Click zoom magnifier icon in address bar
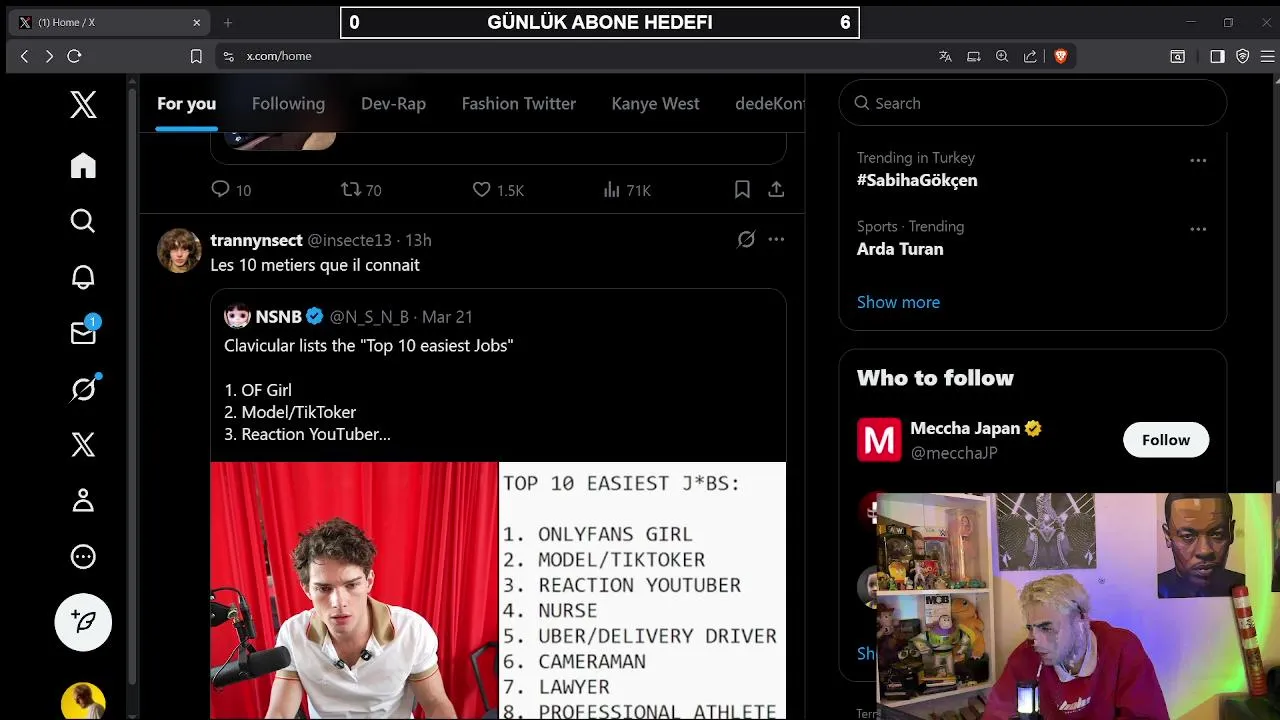Image resolution: width=1280 pixels, height=720 pixels. (x=1002, y=56)
